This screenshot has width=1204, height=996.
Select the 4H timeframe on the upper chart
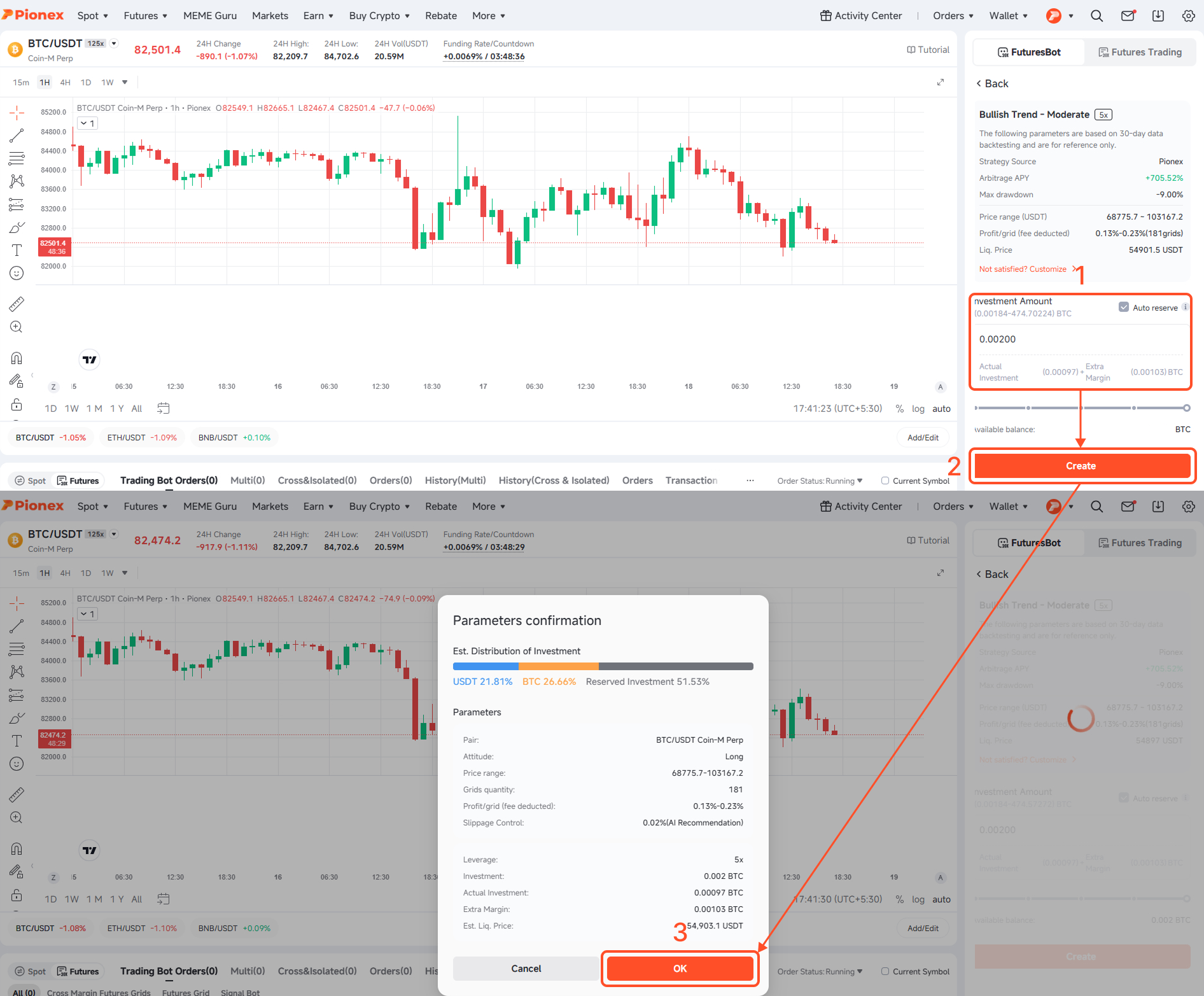(x=66, y=82)
